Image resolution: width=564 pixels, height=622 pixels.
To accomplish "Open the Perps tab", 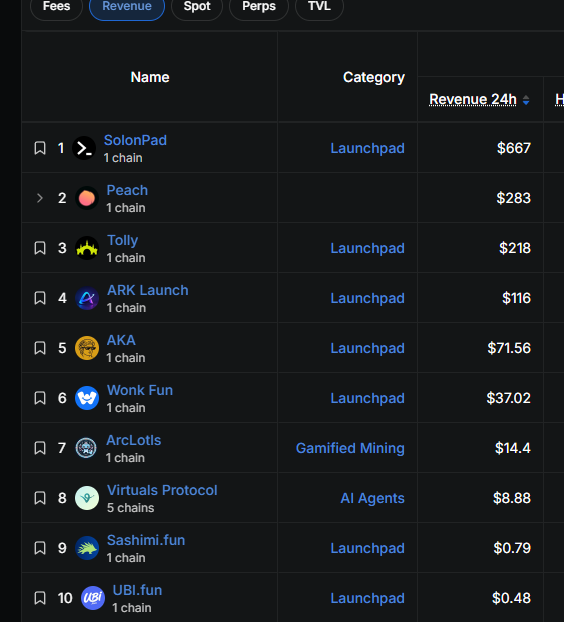I will pyautogui.click(x=259, y=6).
